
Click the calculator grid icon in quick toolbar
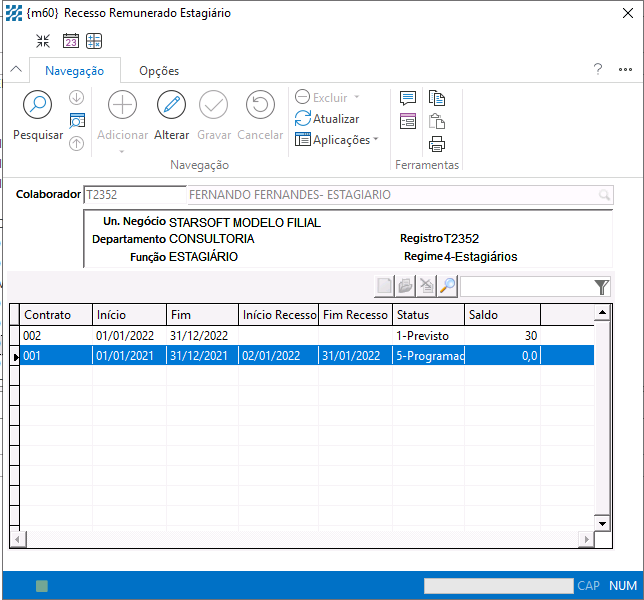click(x=94, y=41)
